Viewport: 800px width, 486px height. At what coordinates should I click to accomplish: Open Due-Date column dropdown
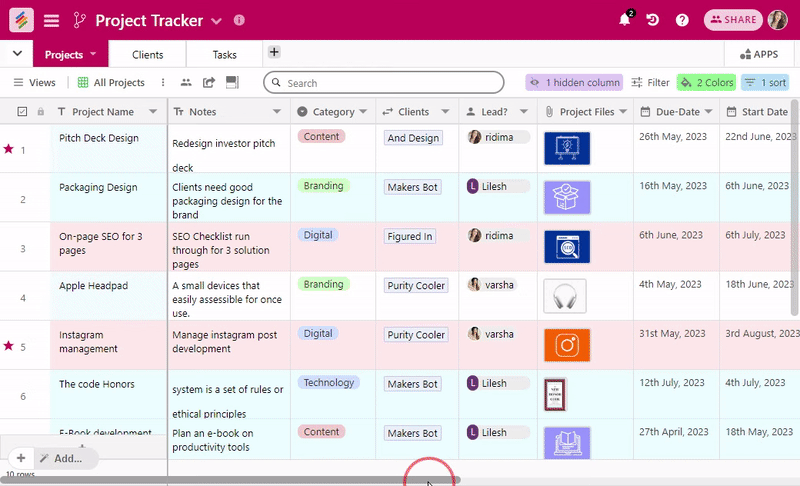click(708, 112)
